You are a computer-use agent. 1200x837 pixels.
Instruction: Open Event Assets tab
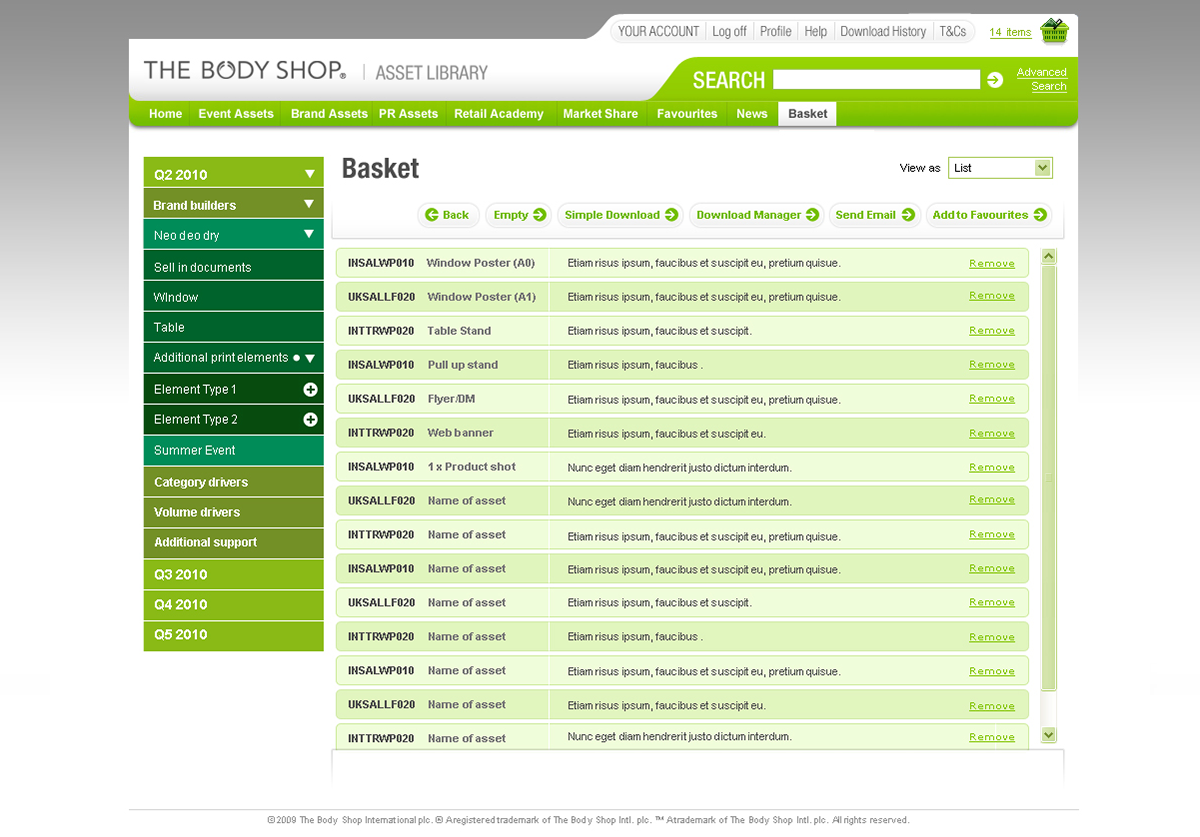click(236, 114)
